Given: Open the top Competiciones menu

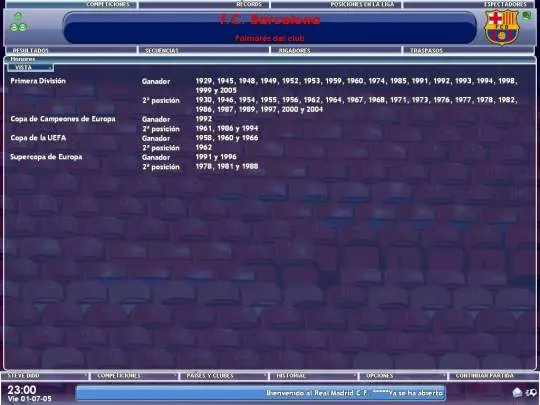Looking at the screenshot, I should coord(71,4).
